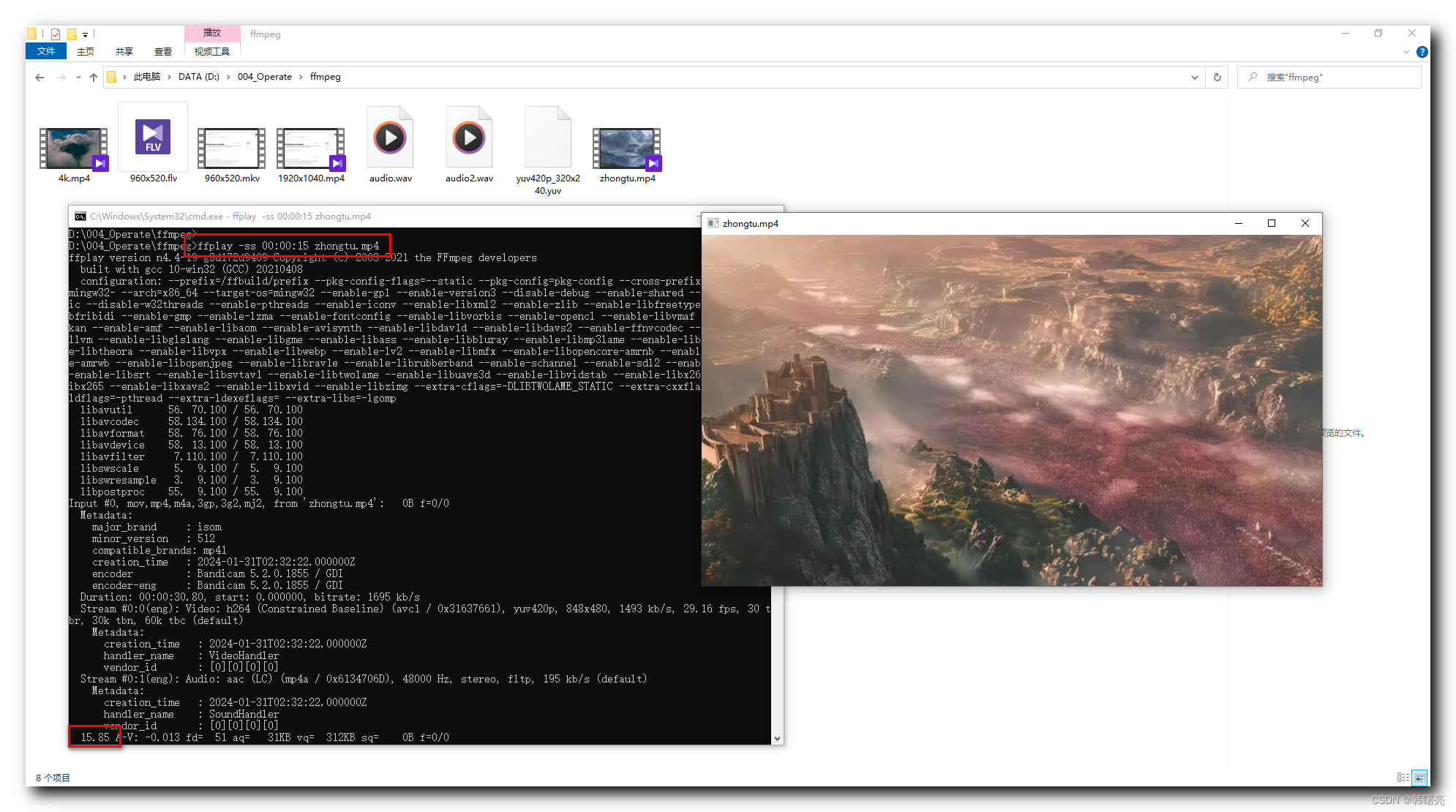Select the audio.wav file icon

point(390,139)
